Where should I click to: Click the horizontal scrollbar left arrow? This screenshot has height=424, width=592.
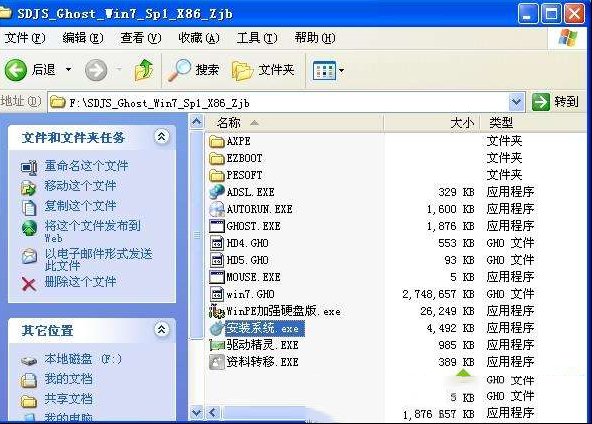[213, 412]
